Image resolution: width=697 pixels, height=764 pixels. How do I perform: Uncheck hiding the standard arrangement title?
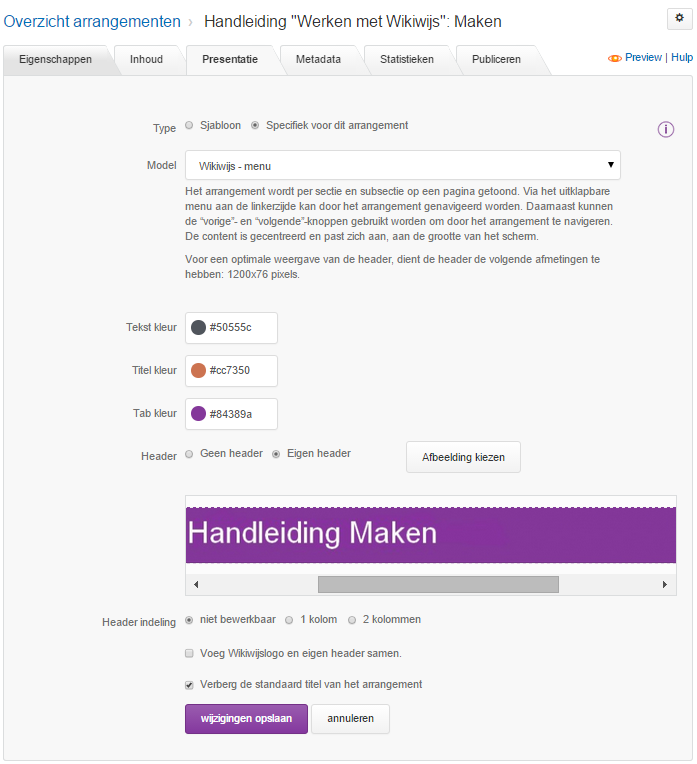189,685
